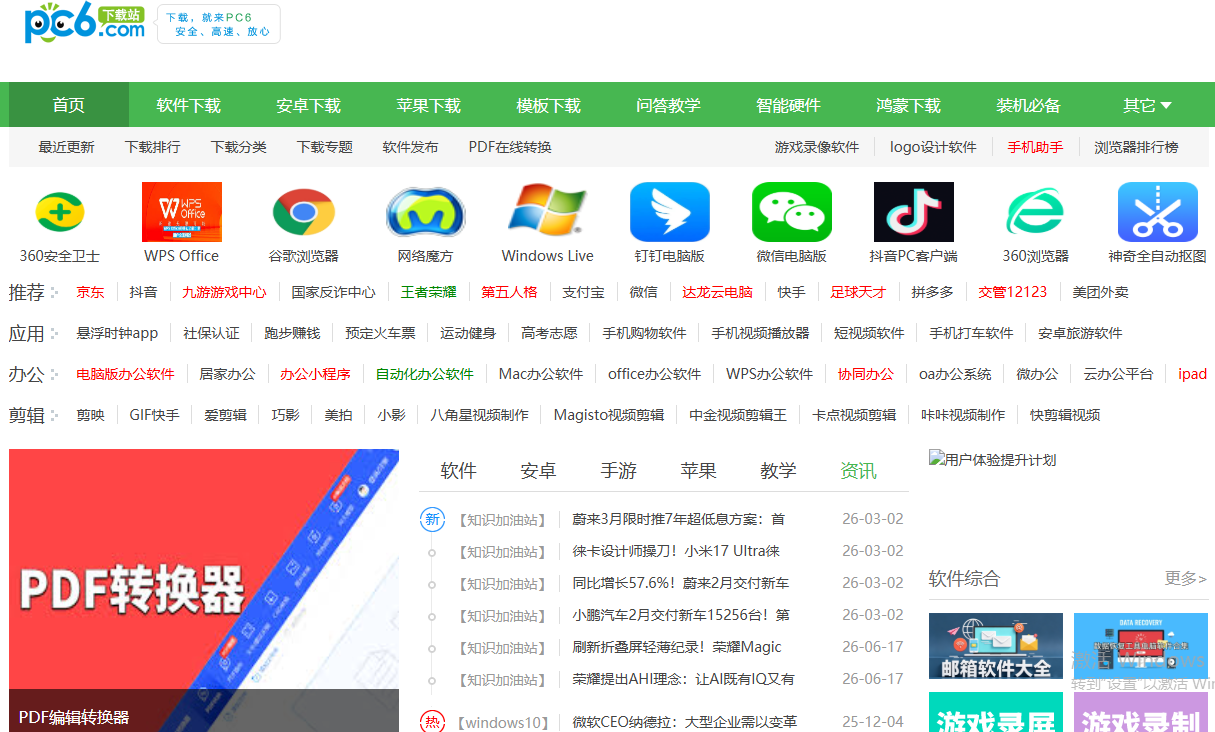The image size is (1215, 732).
Task: Open the 微信电脑版 icon
Action: [x=792, y=212]
